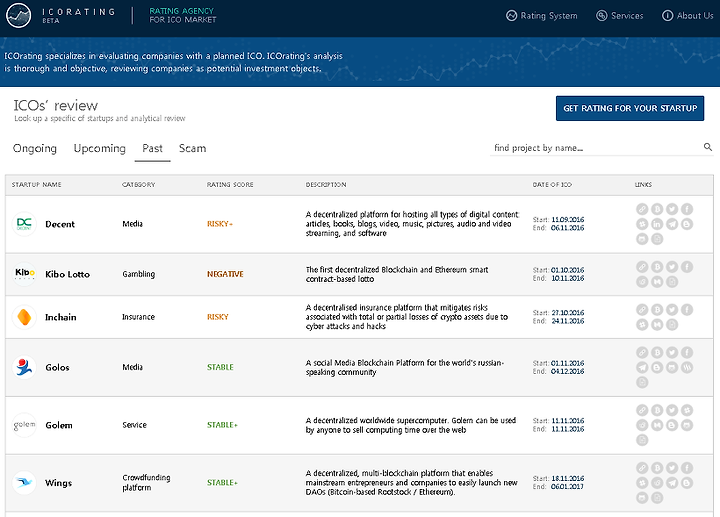
Task: Open Kibo Lotto's Reddit icon
Action: tap(642, 281)
